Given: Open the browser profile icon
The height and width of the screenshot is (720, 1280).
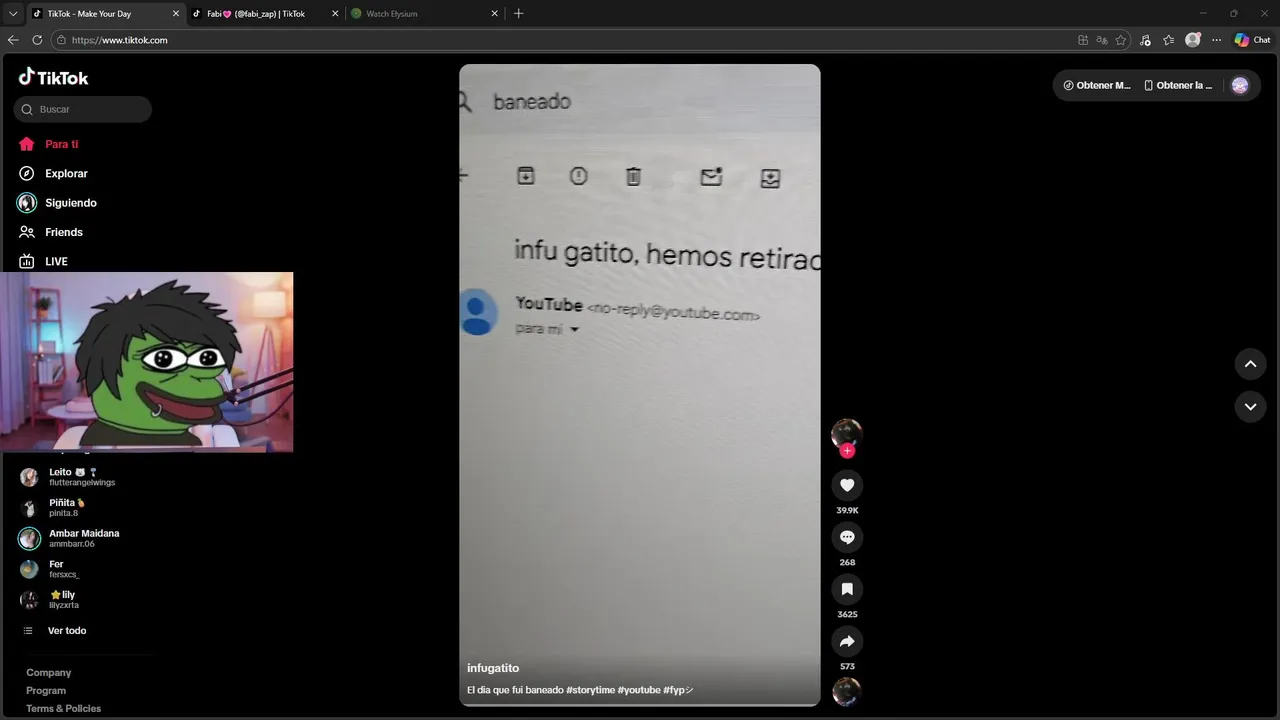Looking at the screenshot, I should 1192,40.
